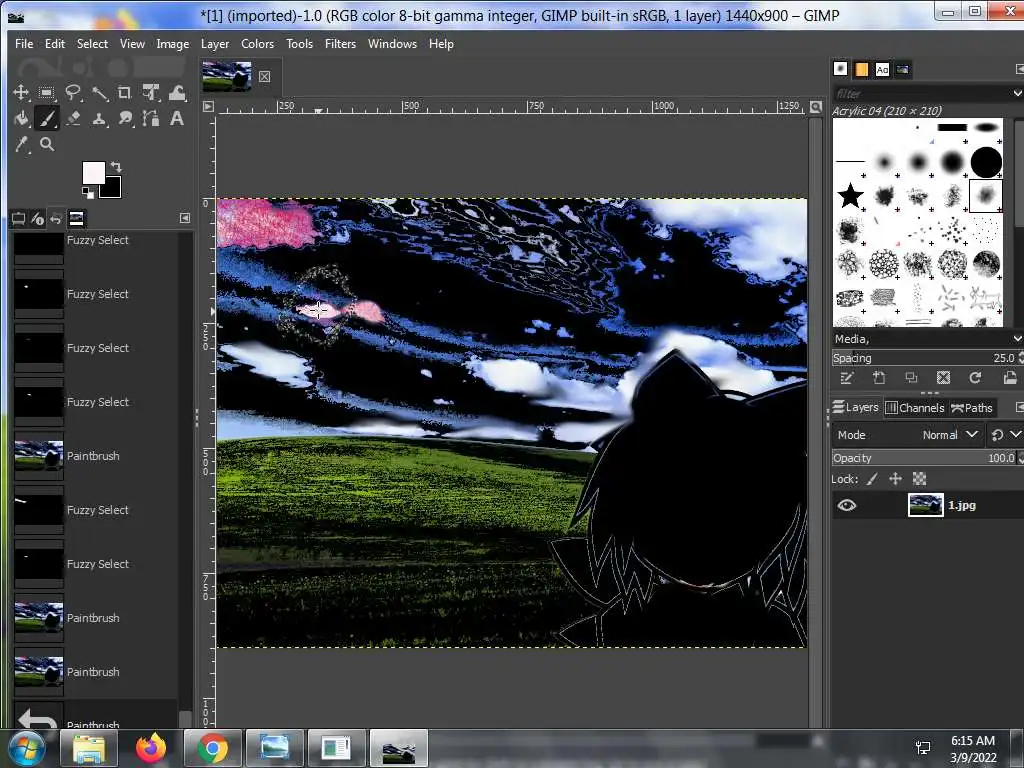
Task: Open the Layers dock tab menu
Action: coord(1019,408)
